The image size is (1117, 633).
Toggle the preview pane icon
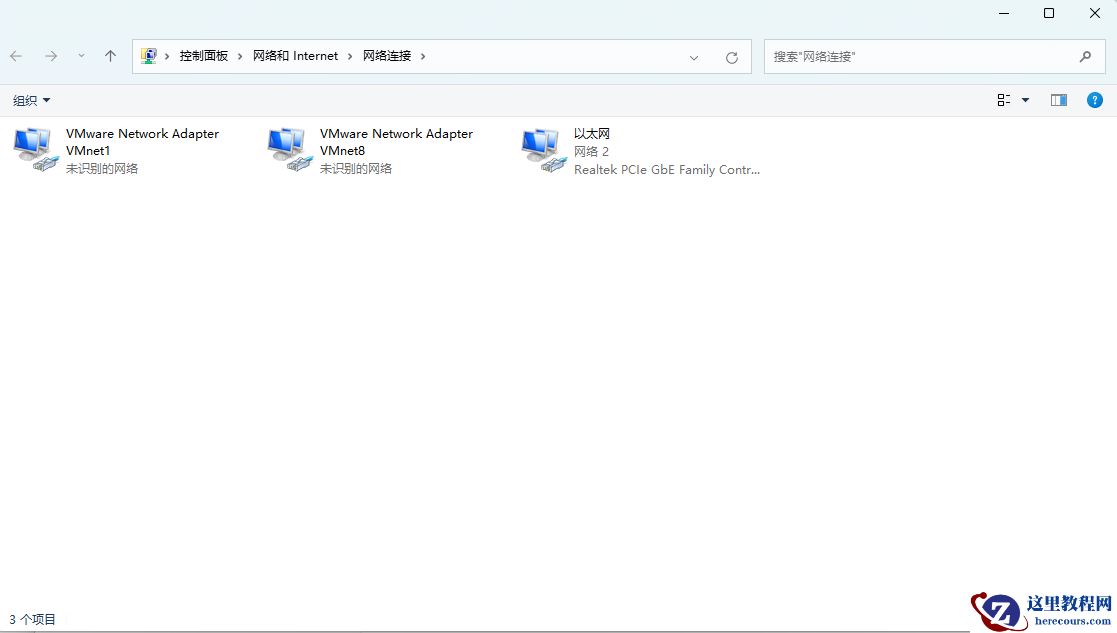(1058, 100)
